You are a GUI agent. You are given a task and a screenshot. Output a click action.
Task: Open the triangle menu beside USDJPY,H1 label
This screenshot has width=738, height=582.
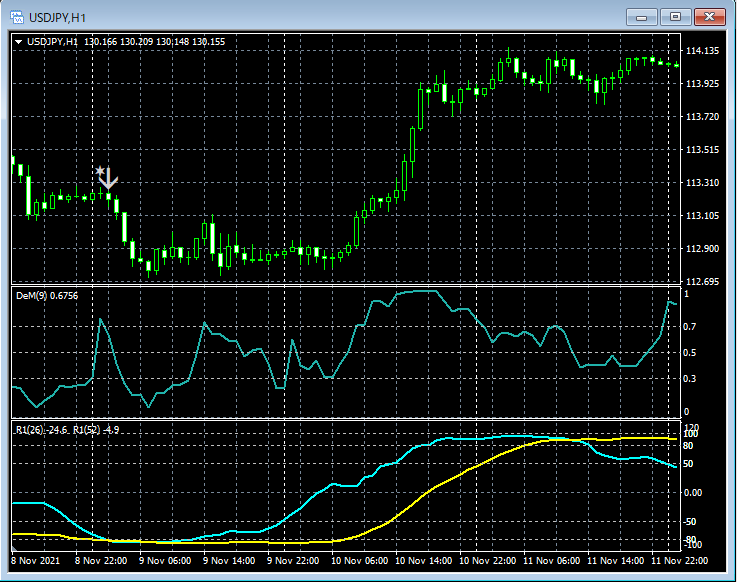coord(19,42)
